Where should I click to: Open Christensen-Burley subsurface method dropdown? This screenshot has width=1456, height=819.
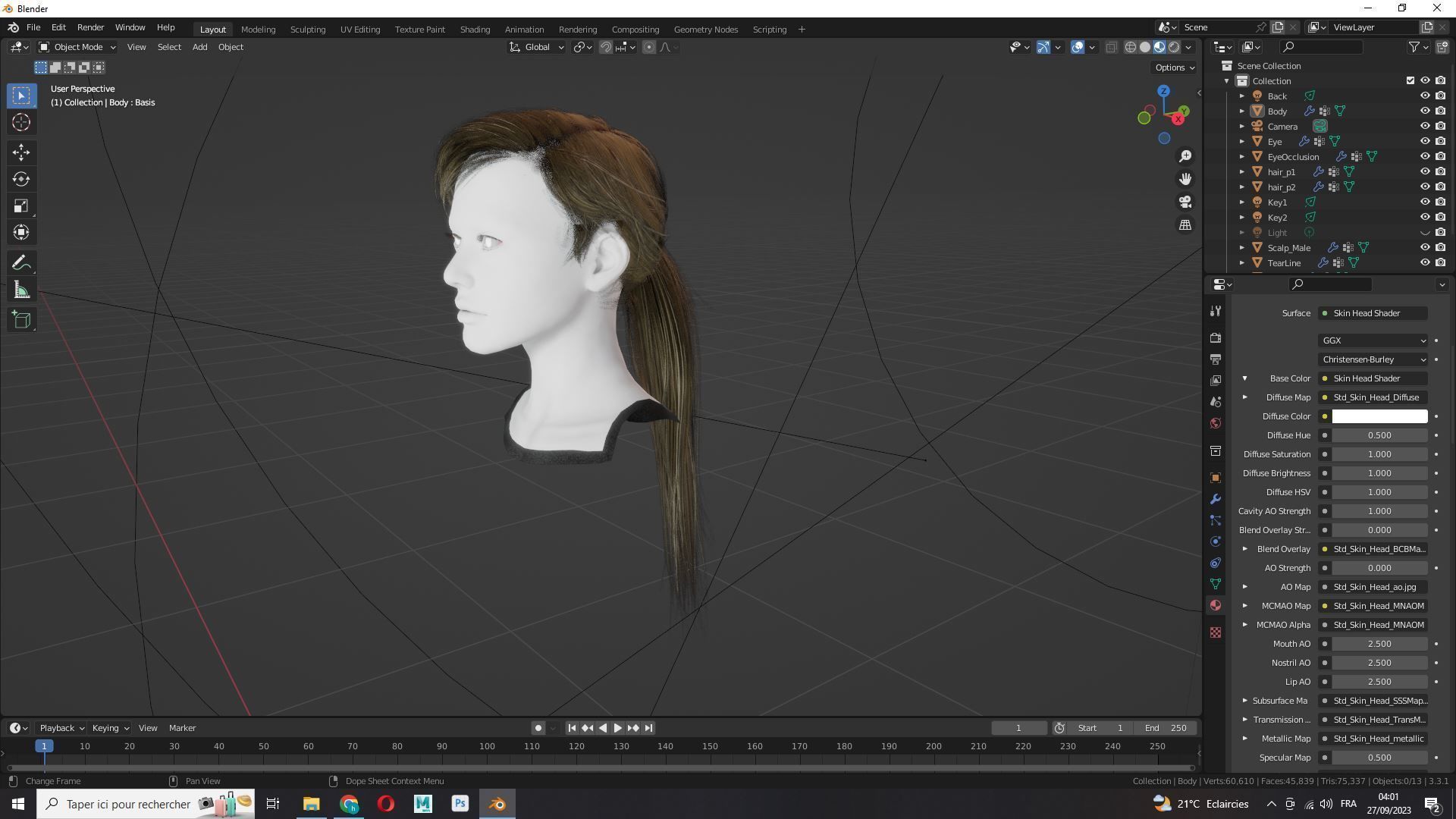[x=1373, y=359]
